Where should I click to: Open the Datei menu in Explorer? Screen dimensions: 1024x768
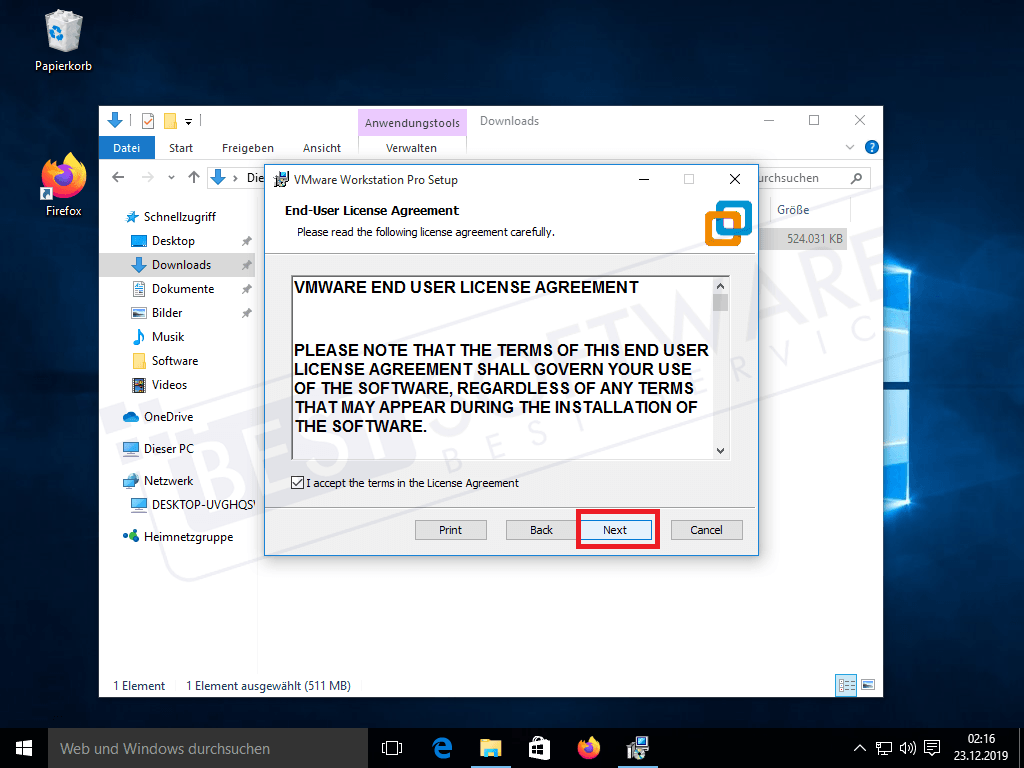[x=126, y=147]
